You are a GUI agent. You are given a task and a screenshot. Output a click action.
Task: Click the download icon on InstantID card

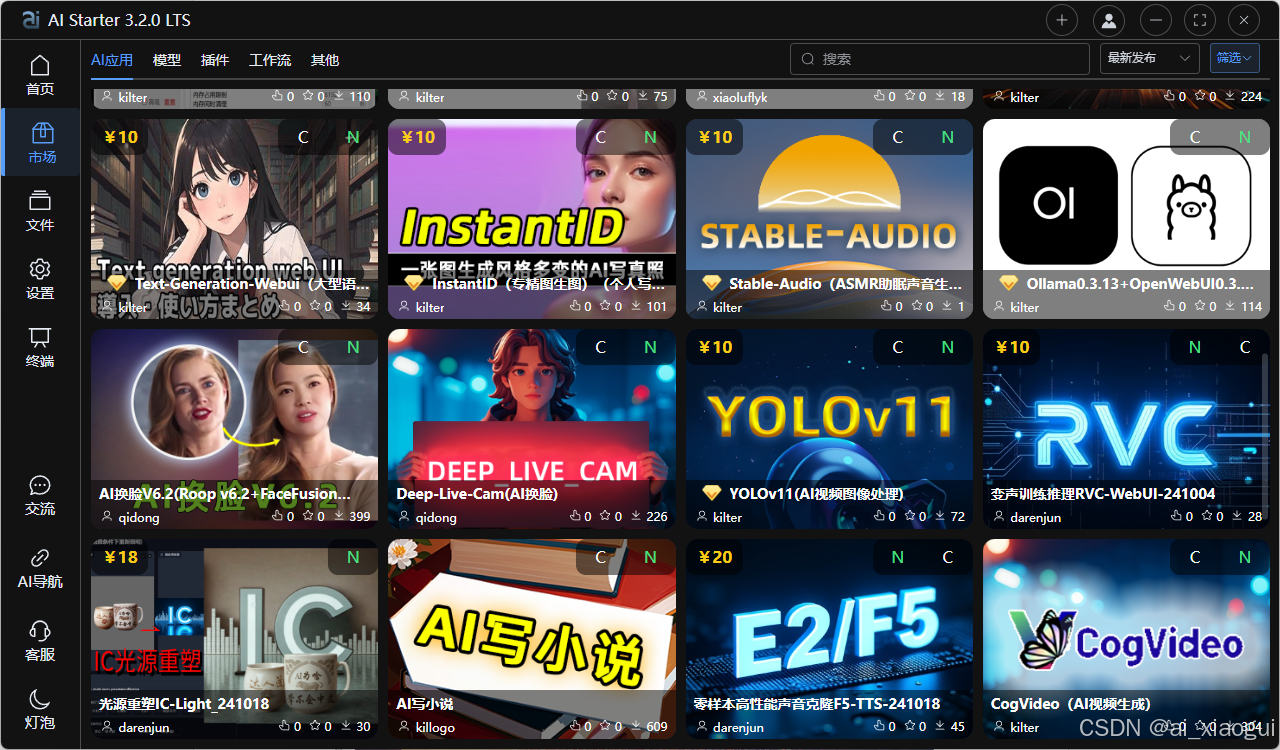(x=637, y=307)
